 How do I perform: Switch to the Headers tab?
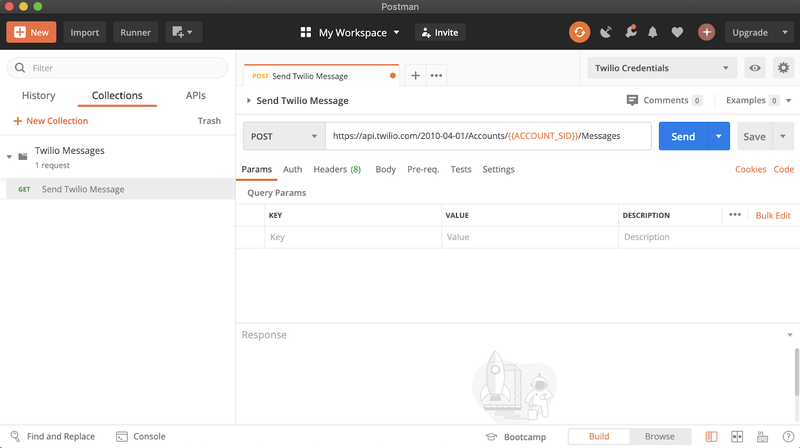(x=337, y=169)
